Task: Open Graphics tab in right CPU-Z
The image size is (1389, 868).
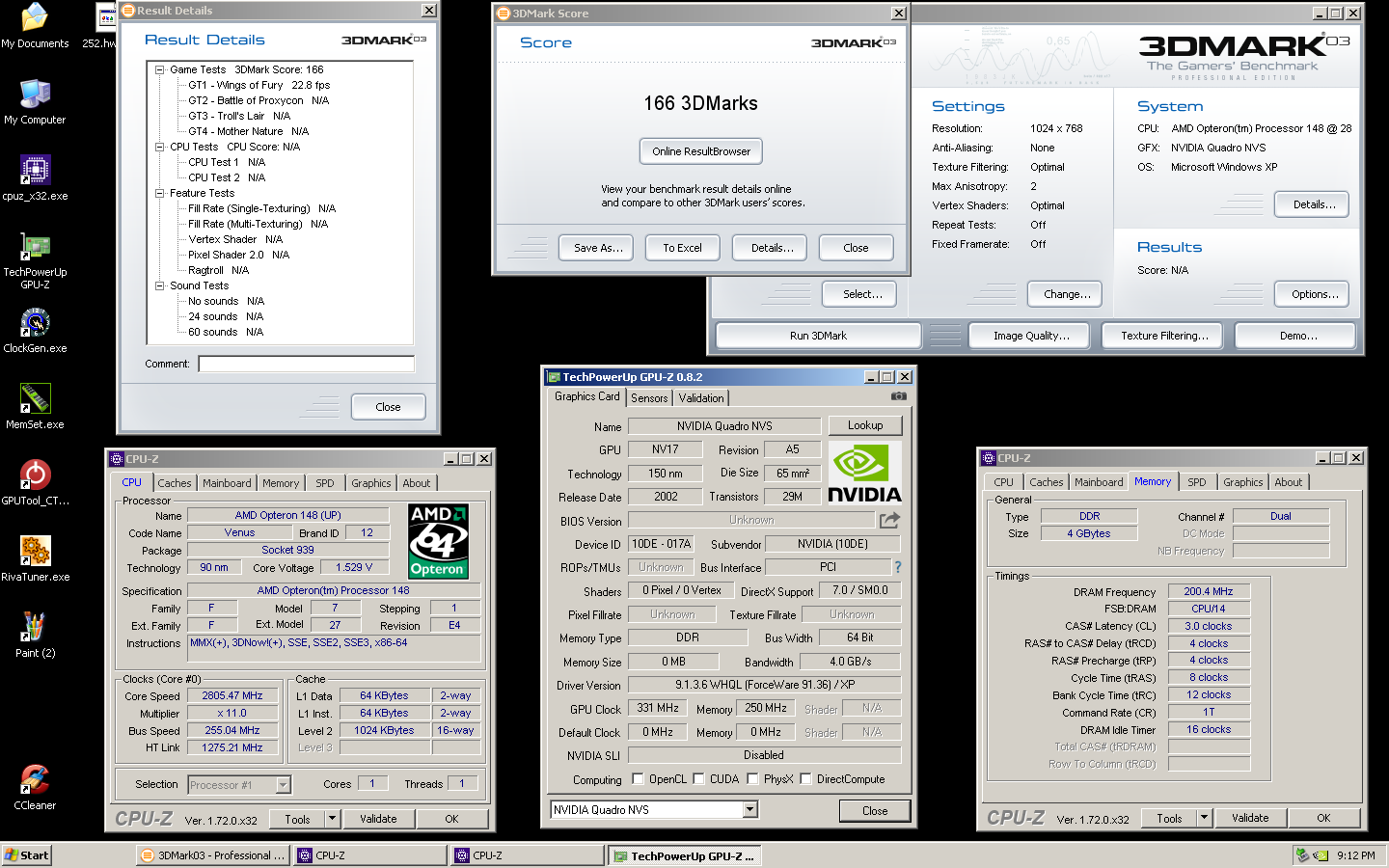Action: click(x=1243, y=482)
